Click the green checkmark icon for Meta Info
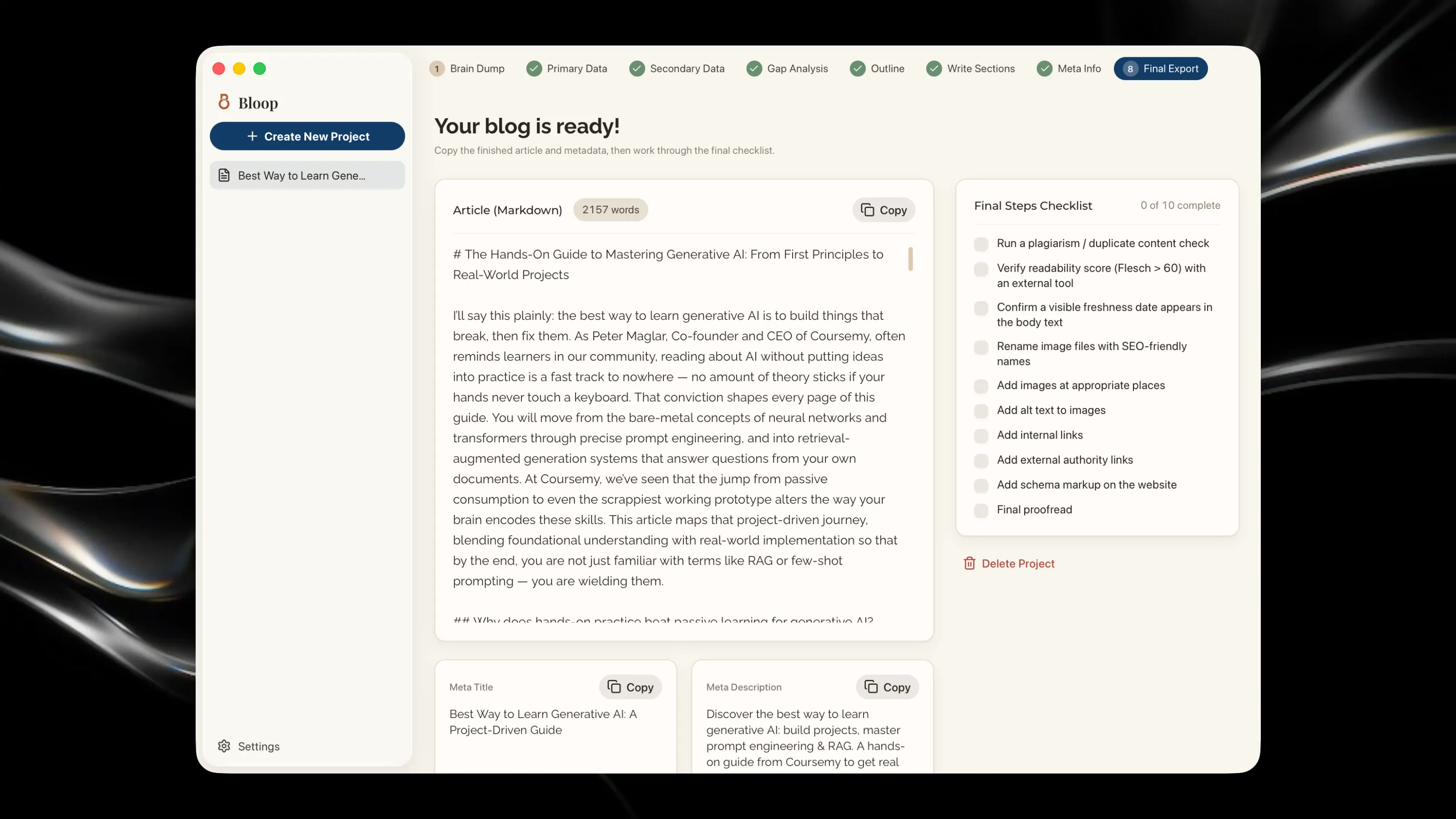 (x=1045, y=68)
